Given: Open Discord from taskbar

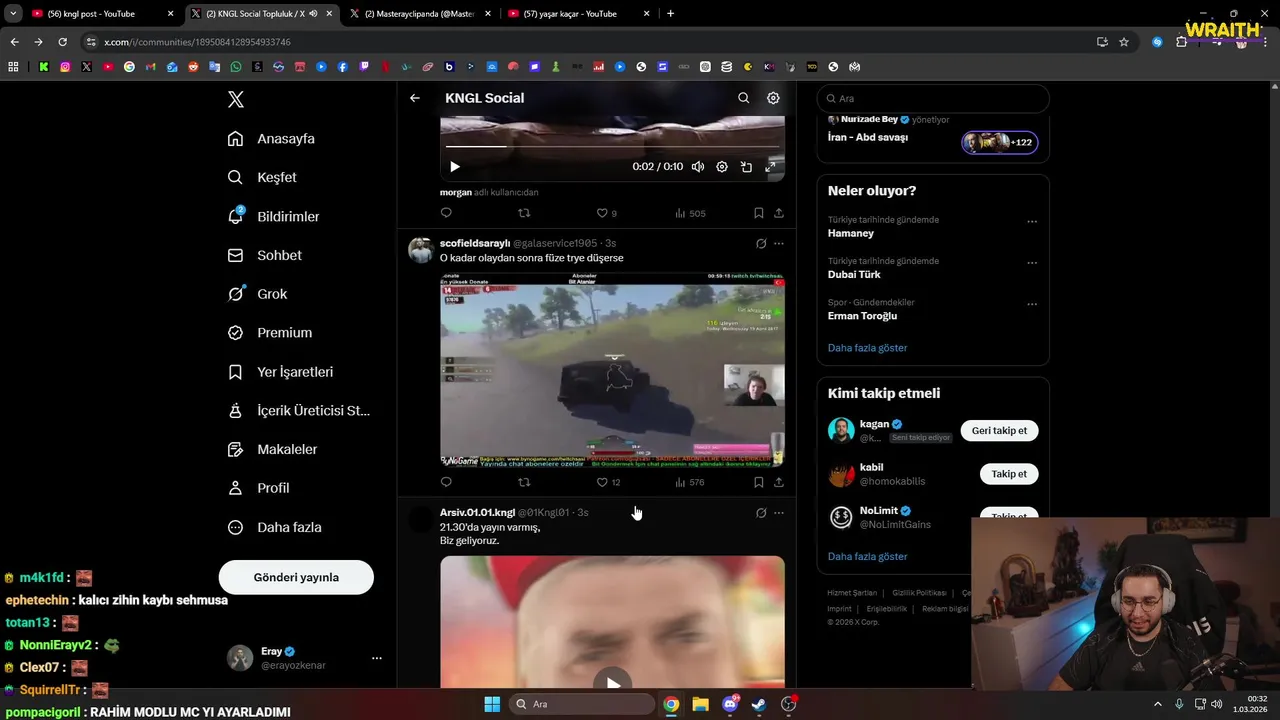Looking at the screenshot, I should pos(729,704).
